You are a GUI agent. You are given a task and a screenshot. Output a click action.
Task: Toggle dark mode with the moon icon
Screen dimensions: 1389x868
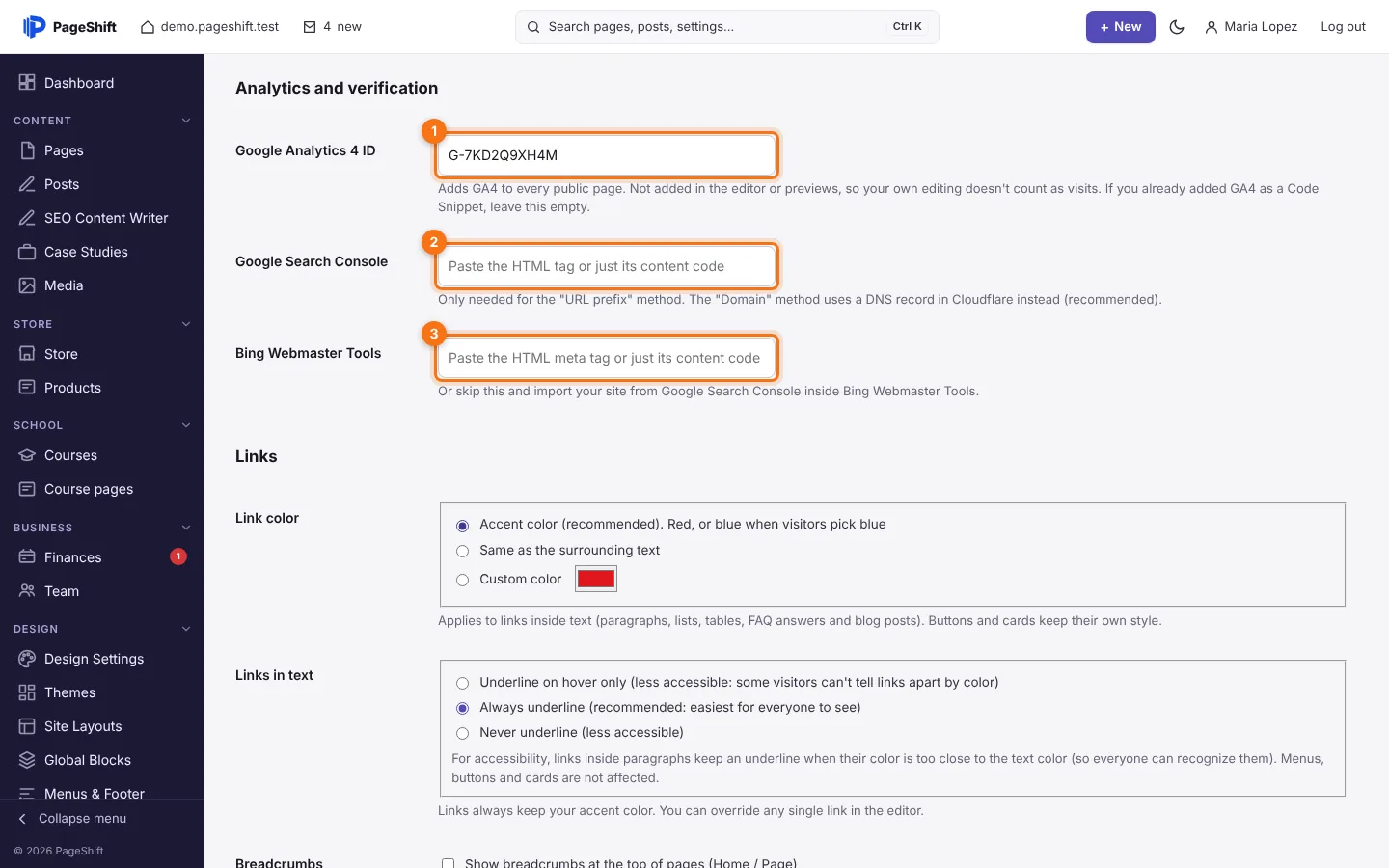[x=1177, y=27]
